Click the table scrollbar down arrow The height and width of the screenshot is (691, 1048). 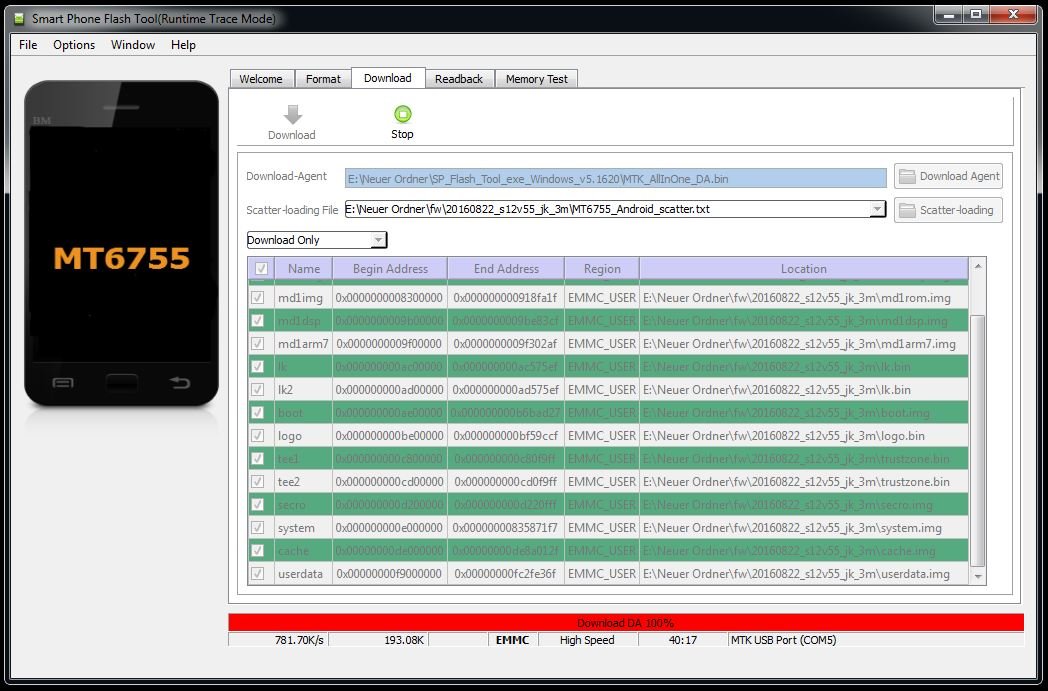pos(978,576)
